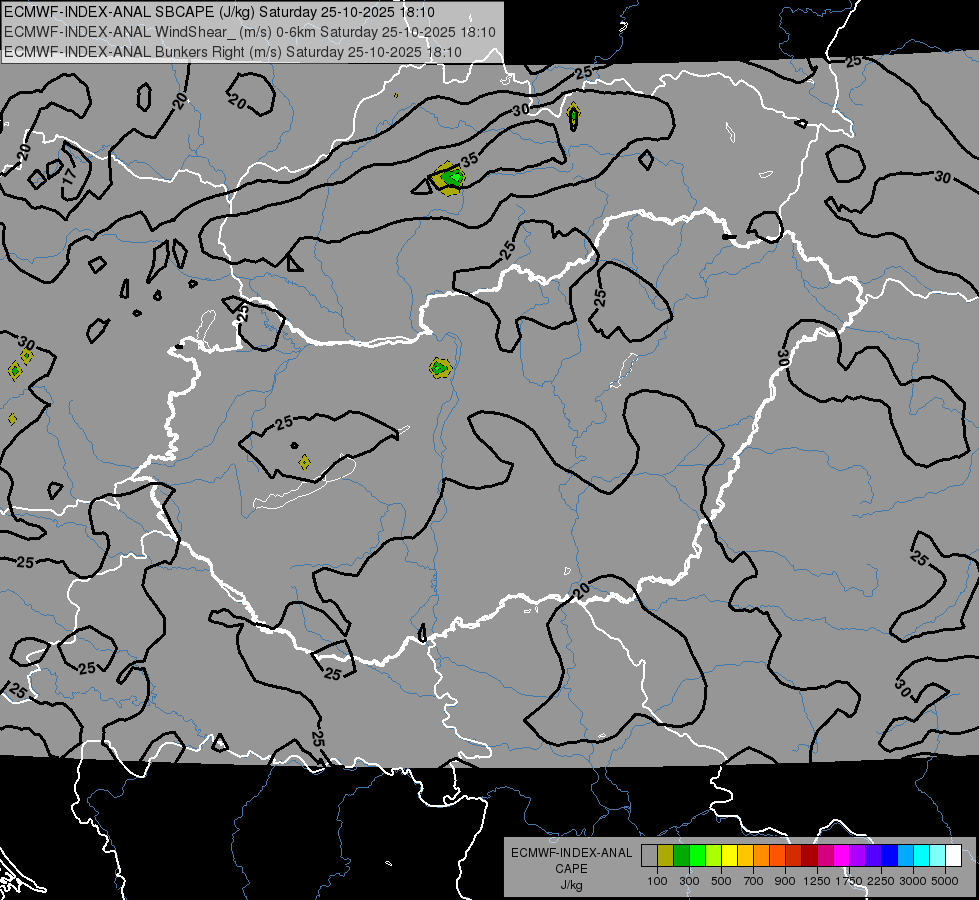Click the bright magenta legend swatch

point(842,855)
